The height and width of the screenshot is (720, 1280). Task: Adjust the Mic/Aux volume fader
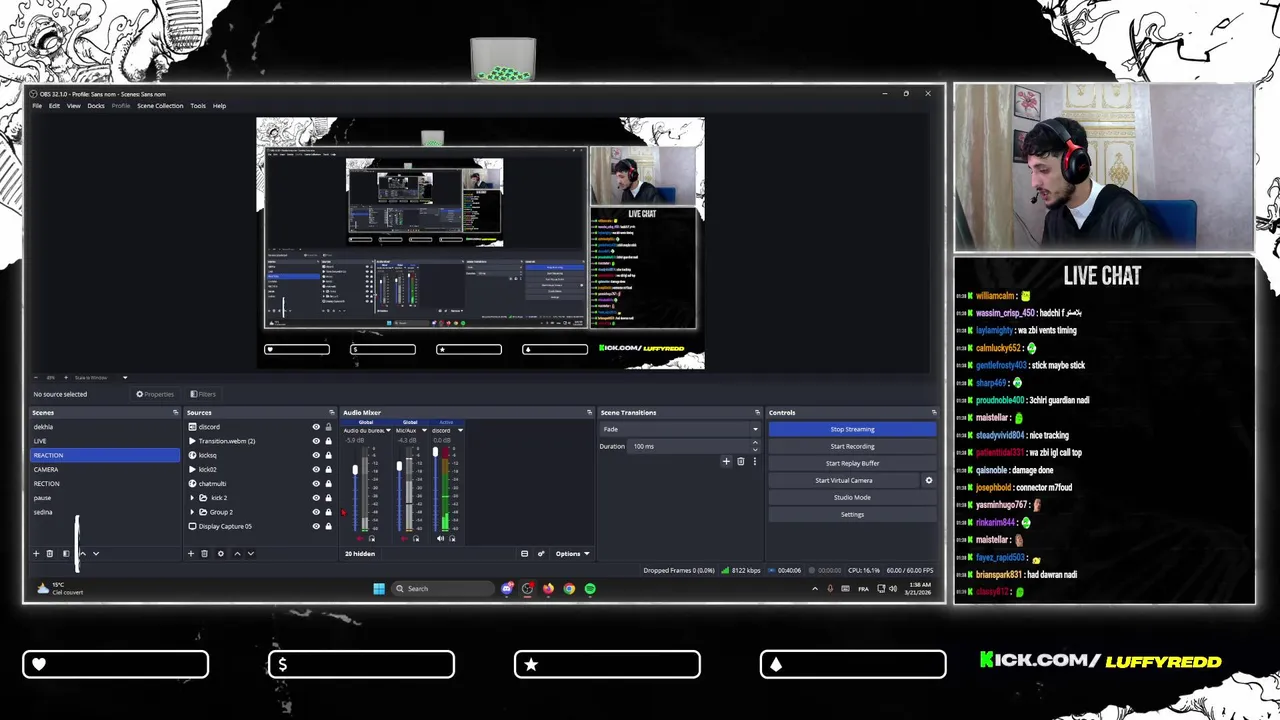(x=399, y=467)
